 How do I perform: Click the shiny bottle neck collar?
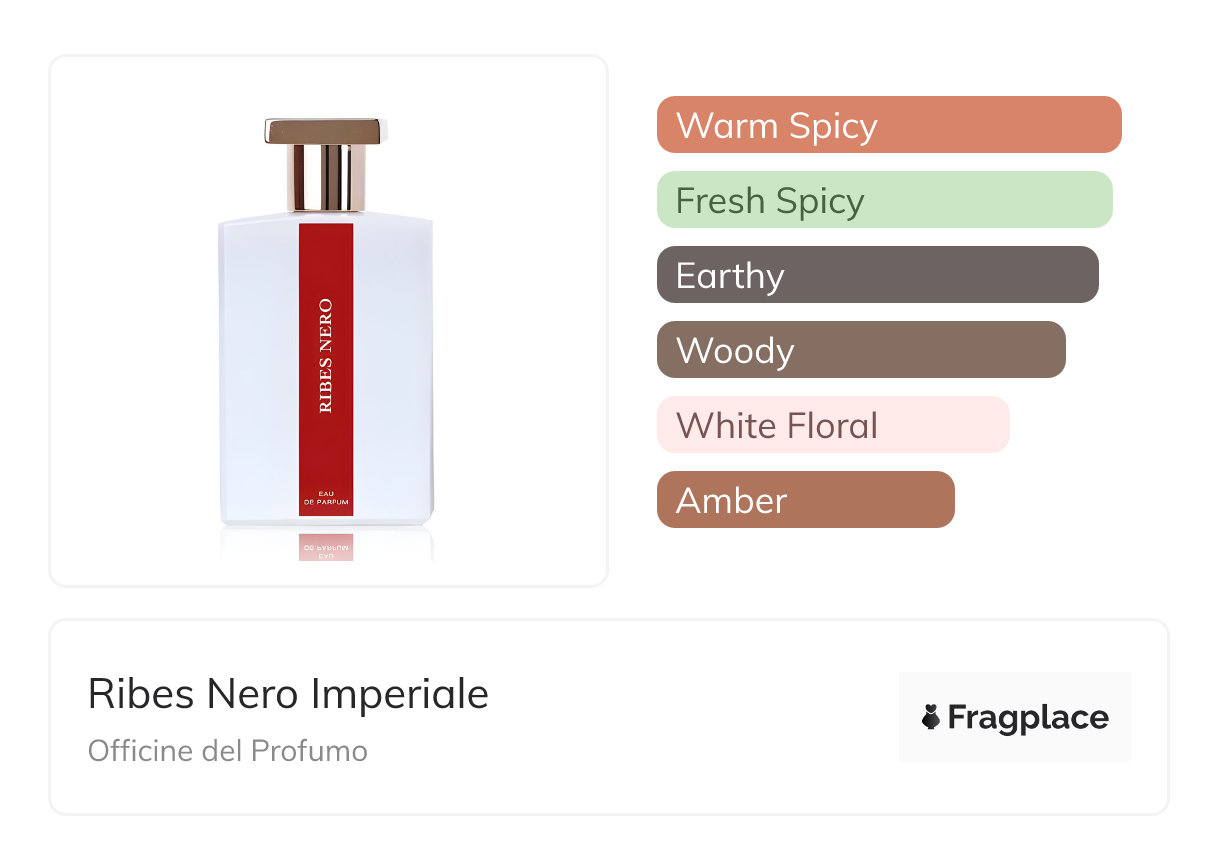point(326,178)
